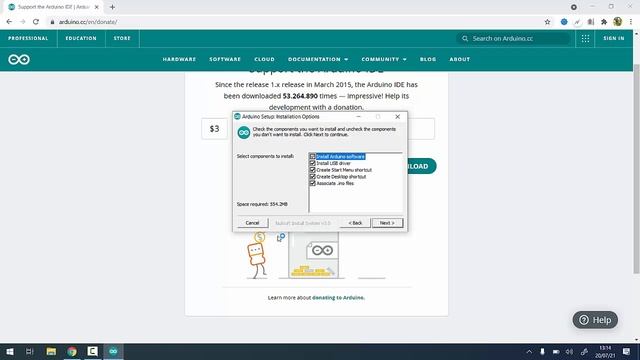This screenshot has height=360, width=640.
Task: Open the Camtasia icon on the taskbar
Action: tap(93, 351)
